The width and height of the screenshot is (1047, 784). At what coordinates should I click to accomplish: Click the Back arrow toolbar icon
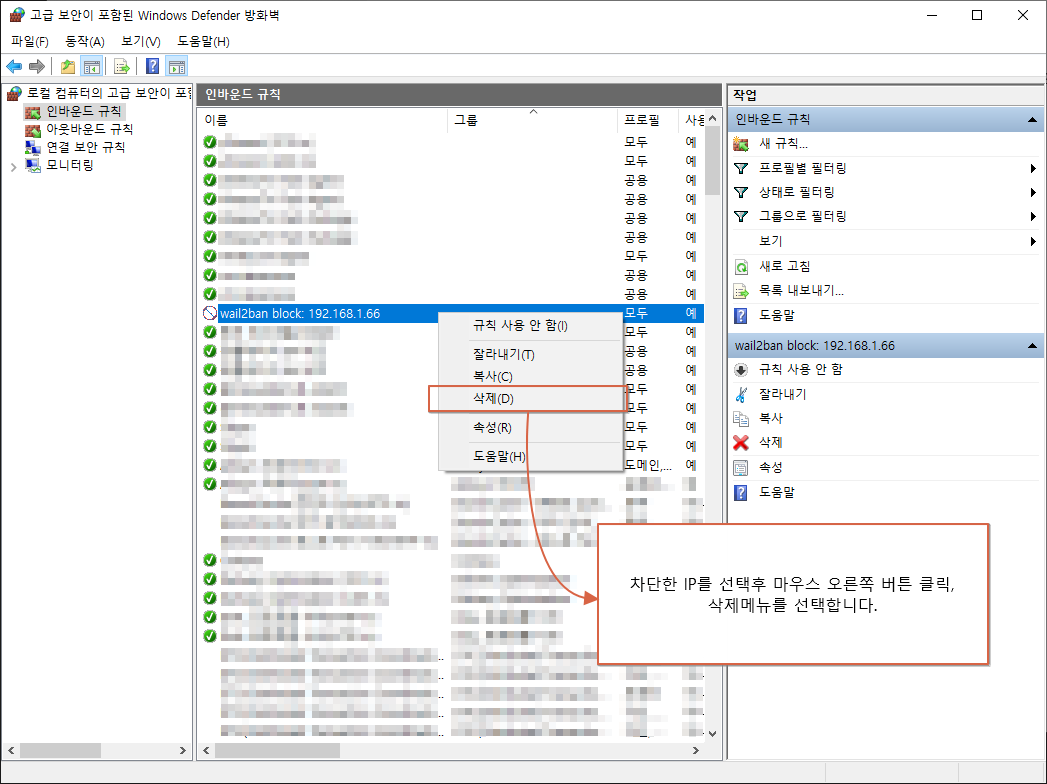tap(14, 67)
